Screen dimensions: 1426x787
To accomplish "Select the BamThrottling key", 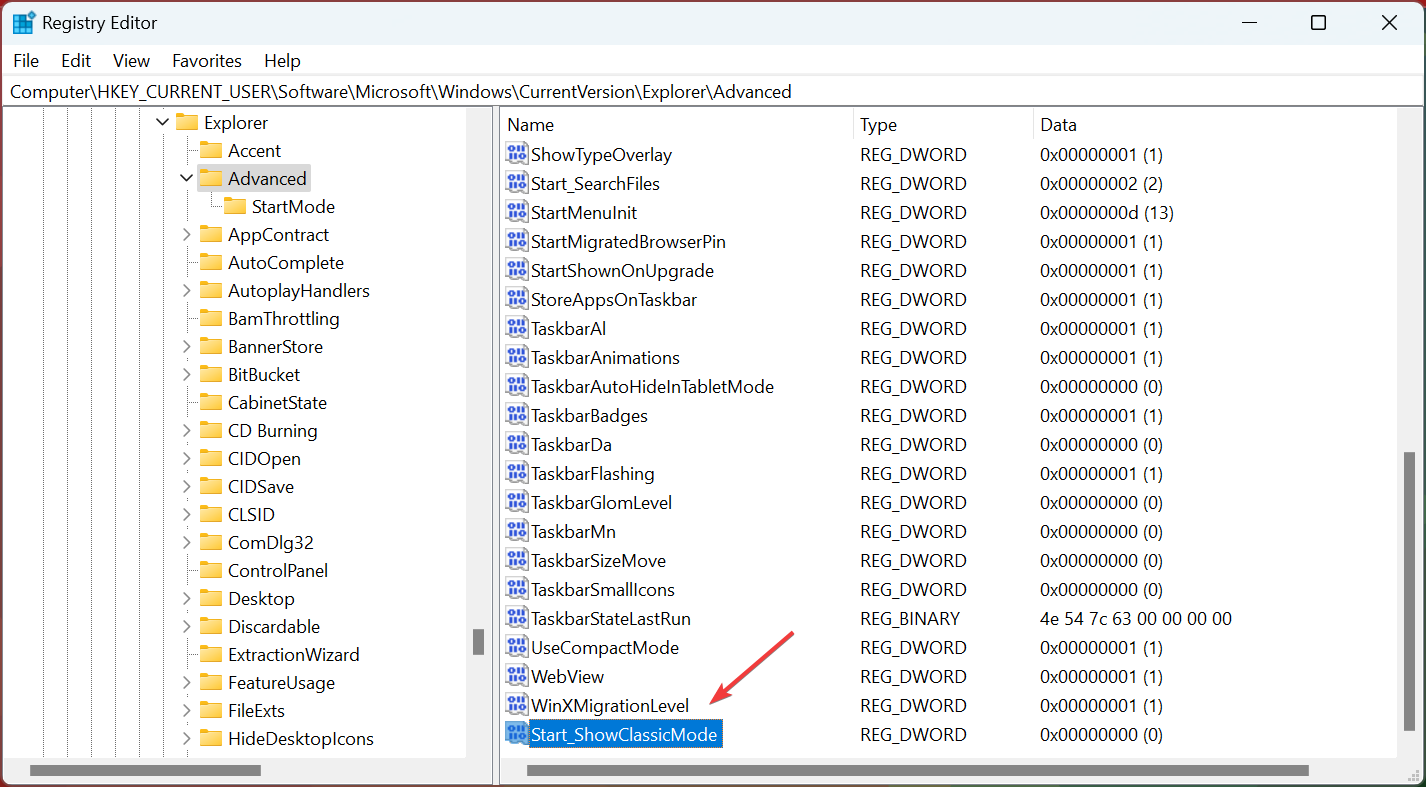I will coord(283,318).
